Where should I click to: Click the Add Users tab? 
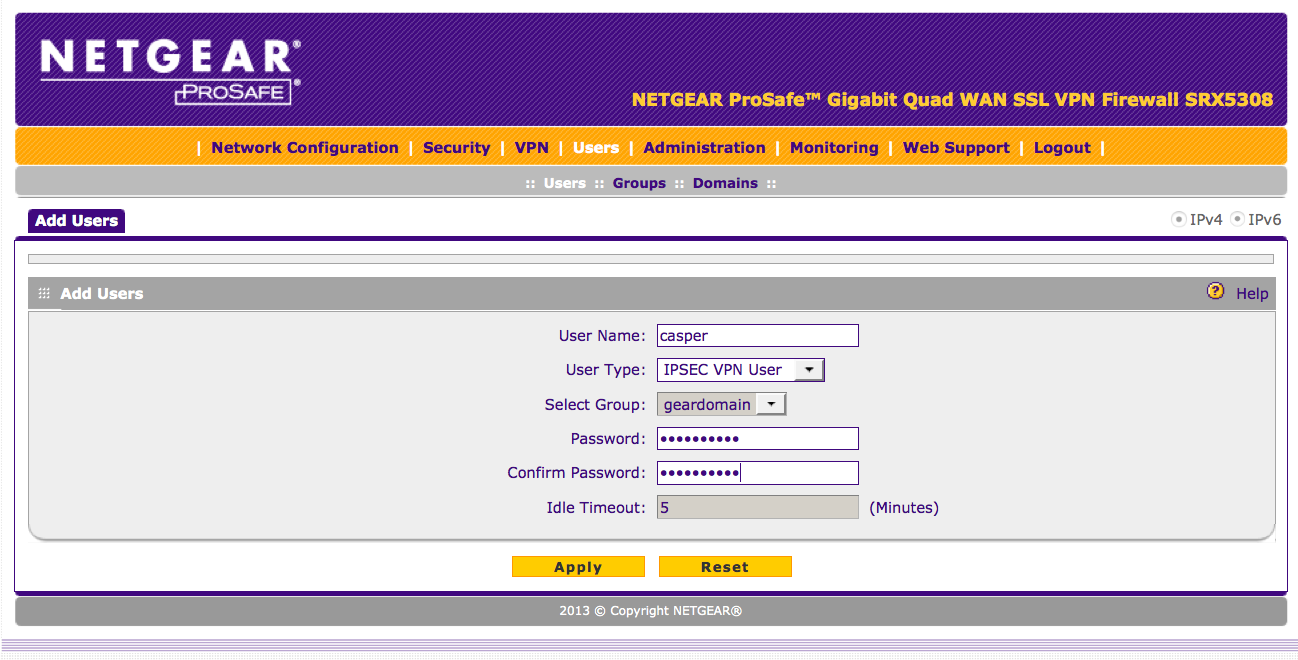(x=77, y=220)
